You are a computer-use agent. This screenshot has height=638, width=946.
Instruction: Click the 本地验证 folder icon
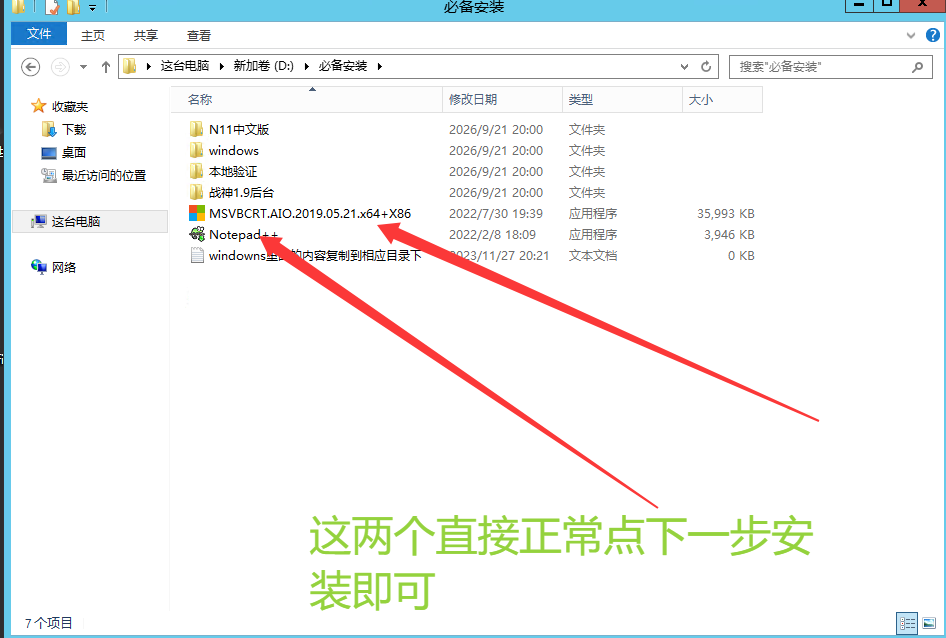(x=197, y=171)
